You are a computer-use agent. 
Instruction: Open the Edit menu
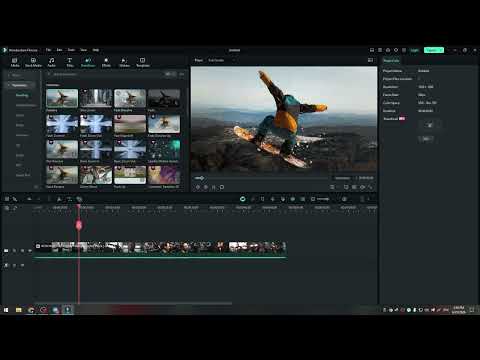pyautogui.click(x=59, y=50)
